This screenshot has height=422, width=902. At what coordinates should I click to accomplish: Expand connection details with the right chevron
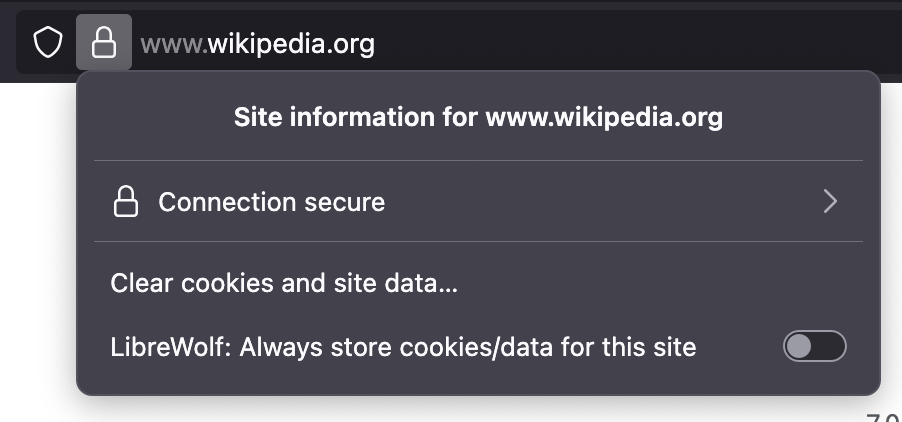(829, 202)
